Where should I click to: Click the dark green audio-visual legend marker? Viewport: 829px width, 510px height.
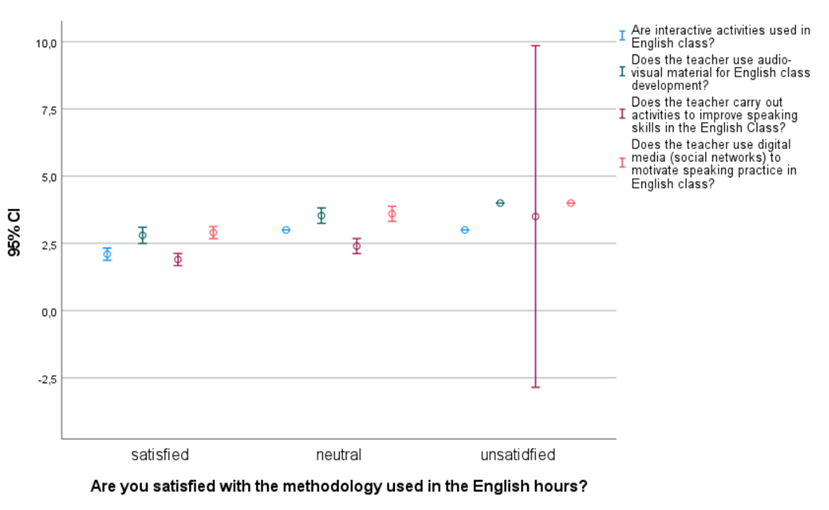click(x=622, y=71)
